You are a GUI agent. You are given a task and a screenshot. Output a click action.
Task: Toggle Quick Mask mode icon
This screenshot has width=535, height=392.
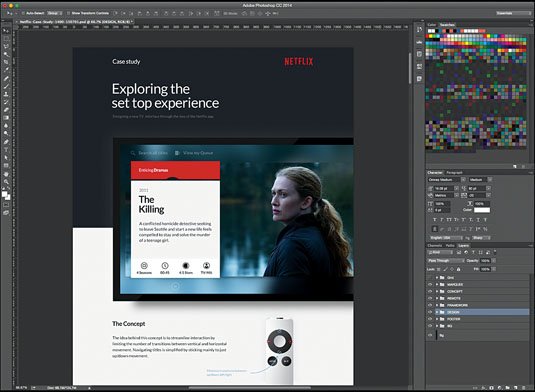[x=6, y=205]
